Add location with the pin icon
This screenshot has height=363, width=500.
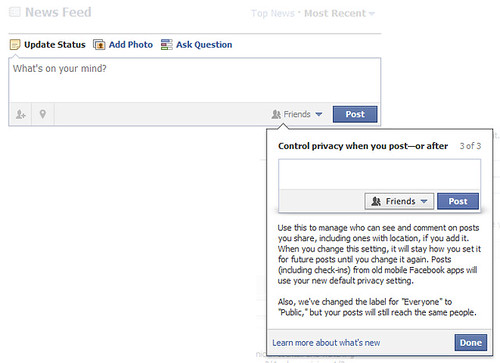pyautogui.click(x=43, y=114)
